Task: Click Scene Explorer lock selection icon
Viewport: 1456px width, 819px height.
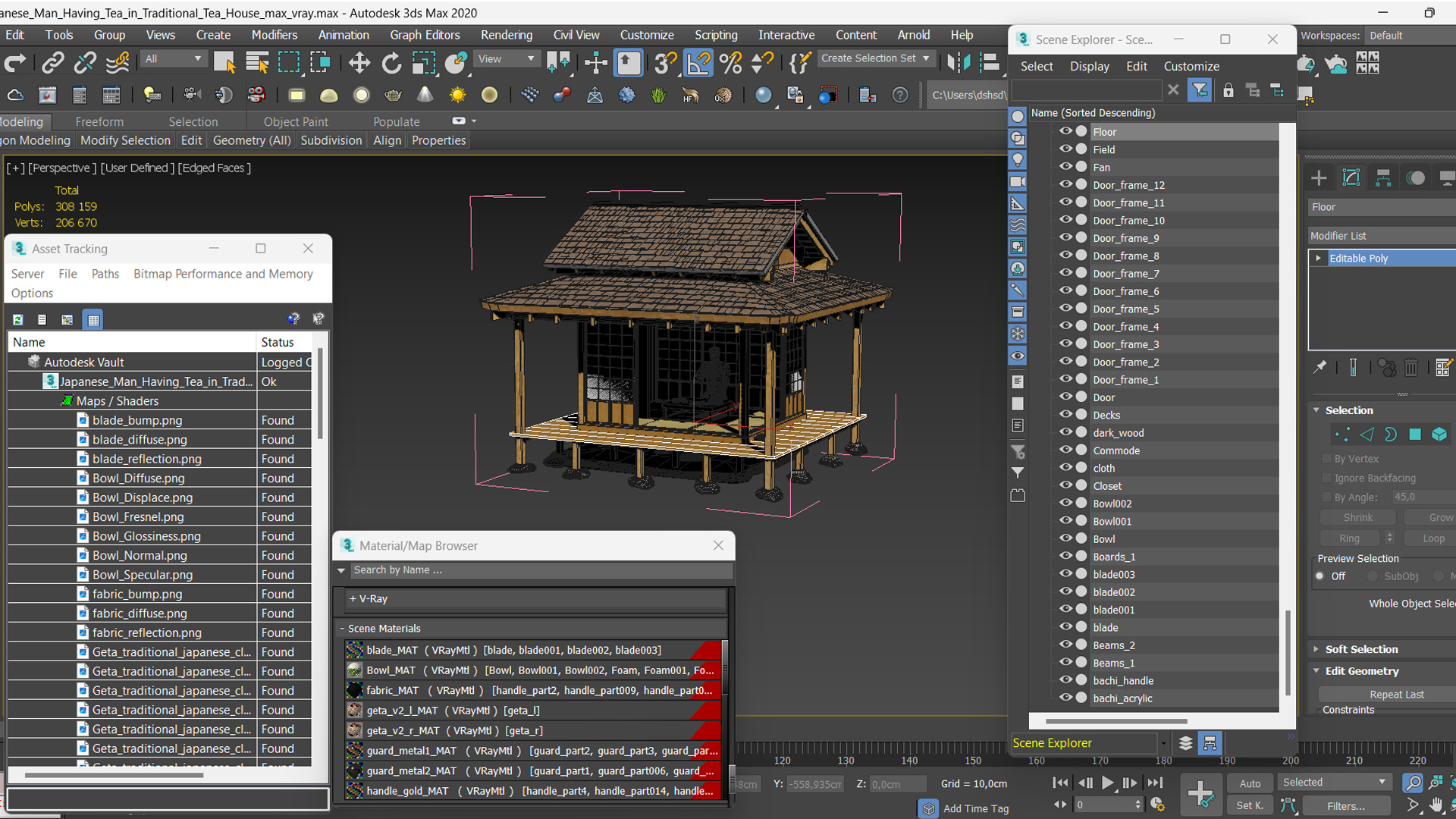Action: pos(1228,91)
